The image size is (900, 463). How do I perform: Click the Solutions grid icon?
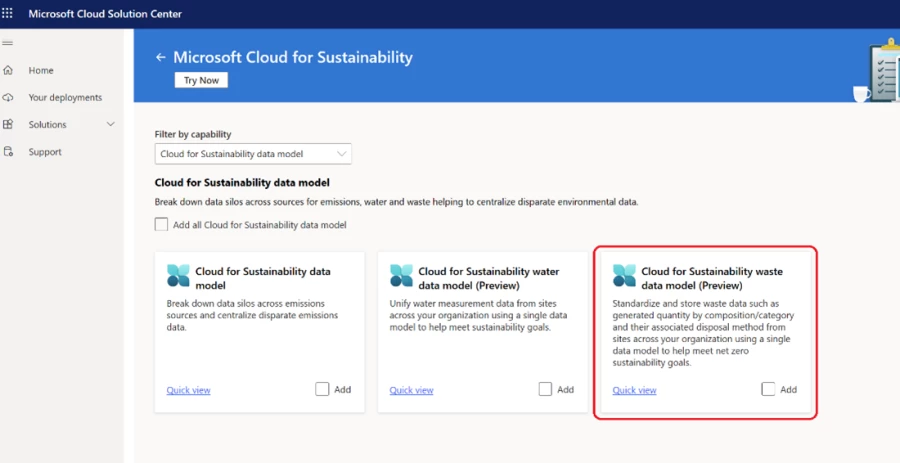9,125
